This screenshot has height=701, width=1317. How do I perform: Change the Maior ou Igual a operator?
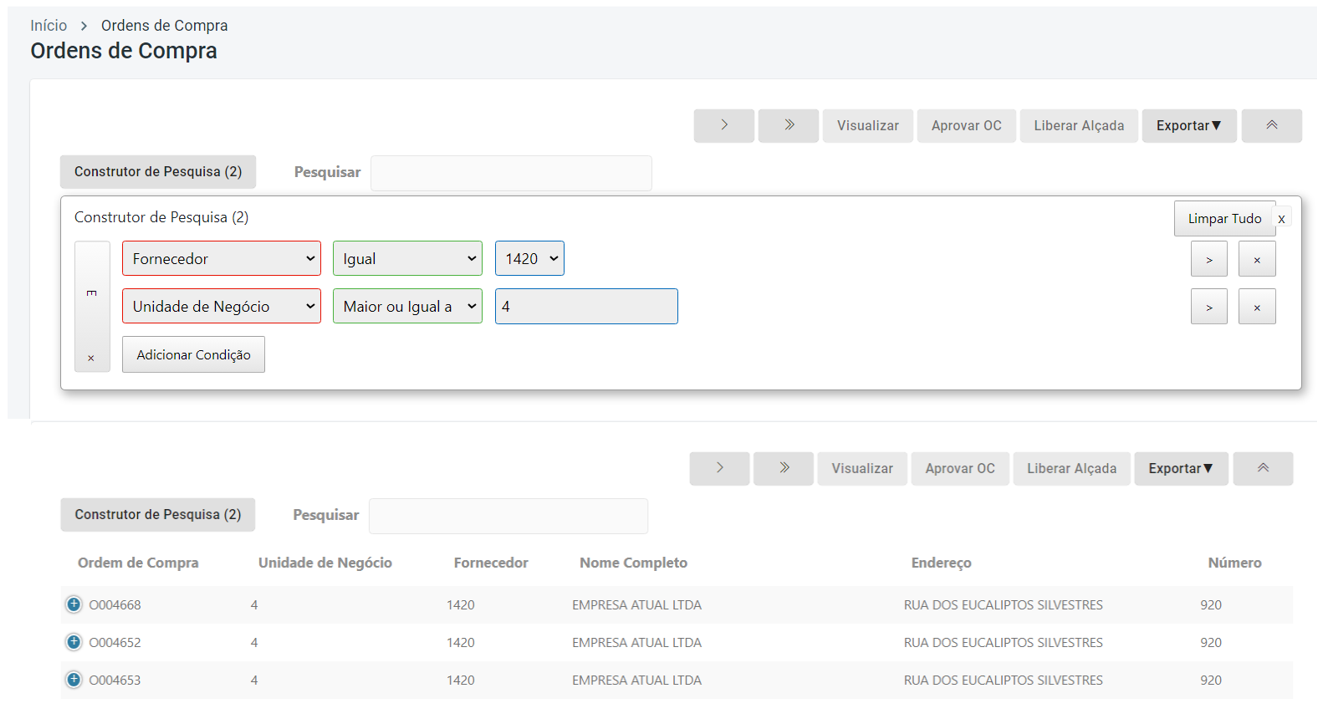pyautogui.click(x=408, y=307)
